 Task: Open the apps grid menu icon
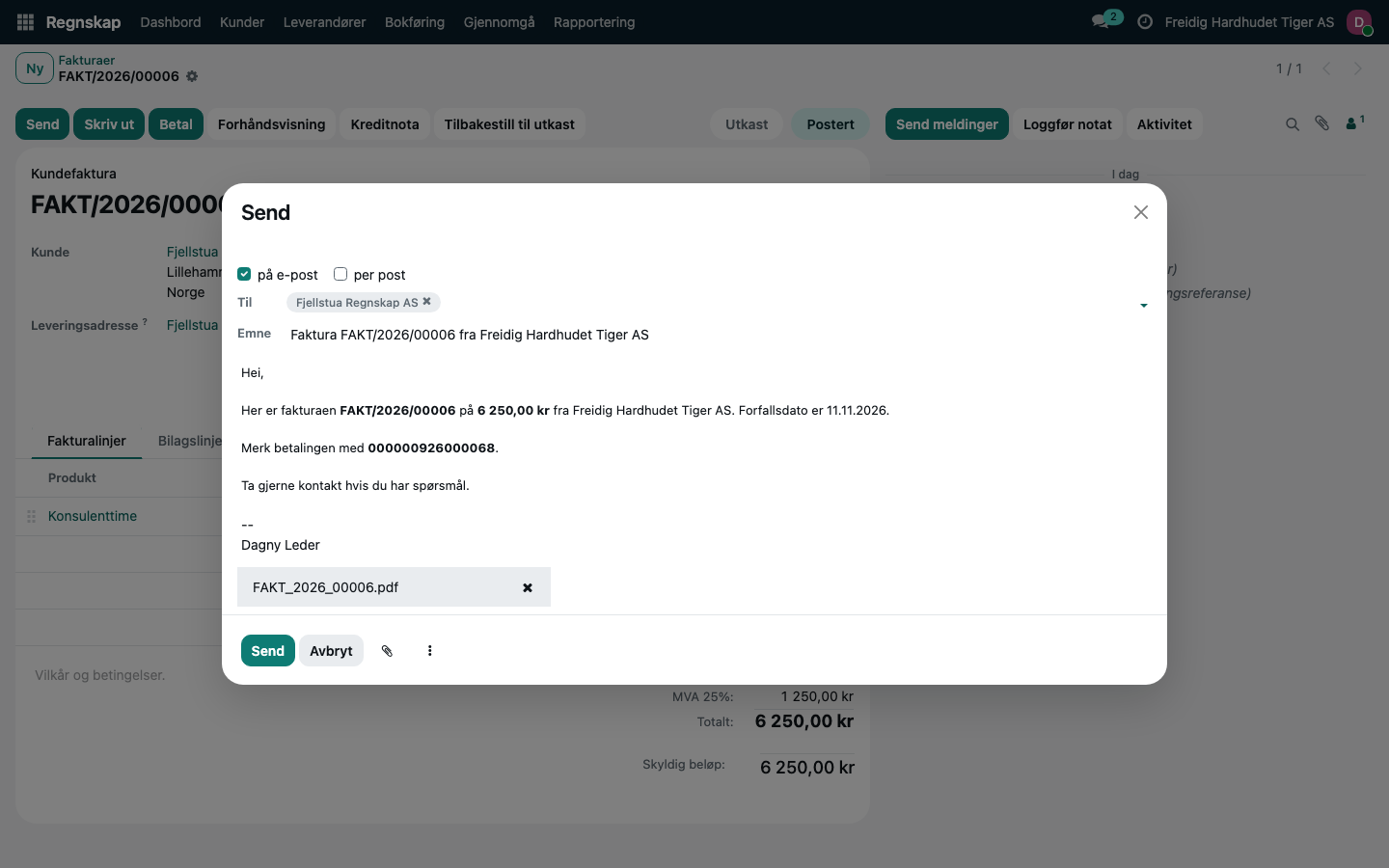pos(26,22)
